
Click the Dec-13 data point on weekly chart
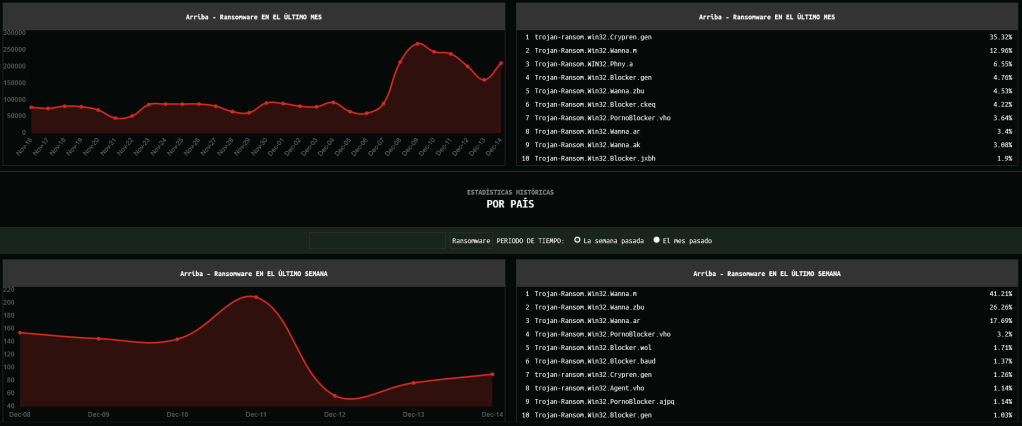(x=414, y=383)
